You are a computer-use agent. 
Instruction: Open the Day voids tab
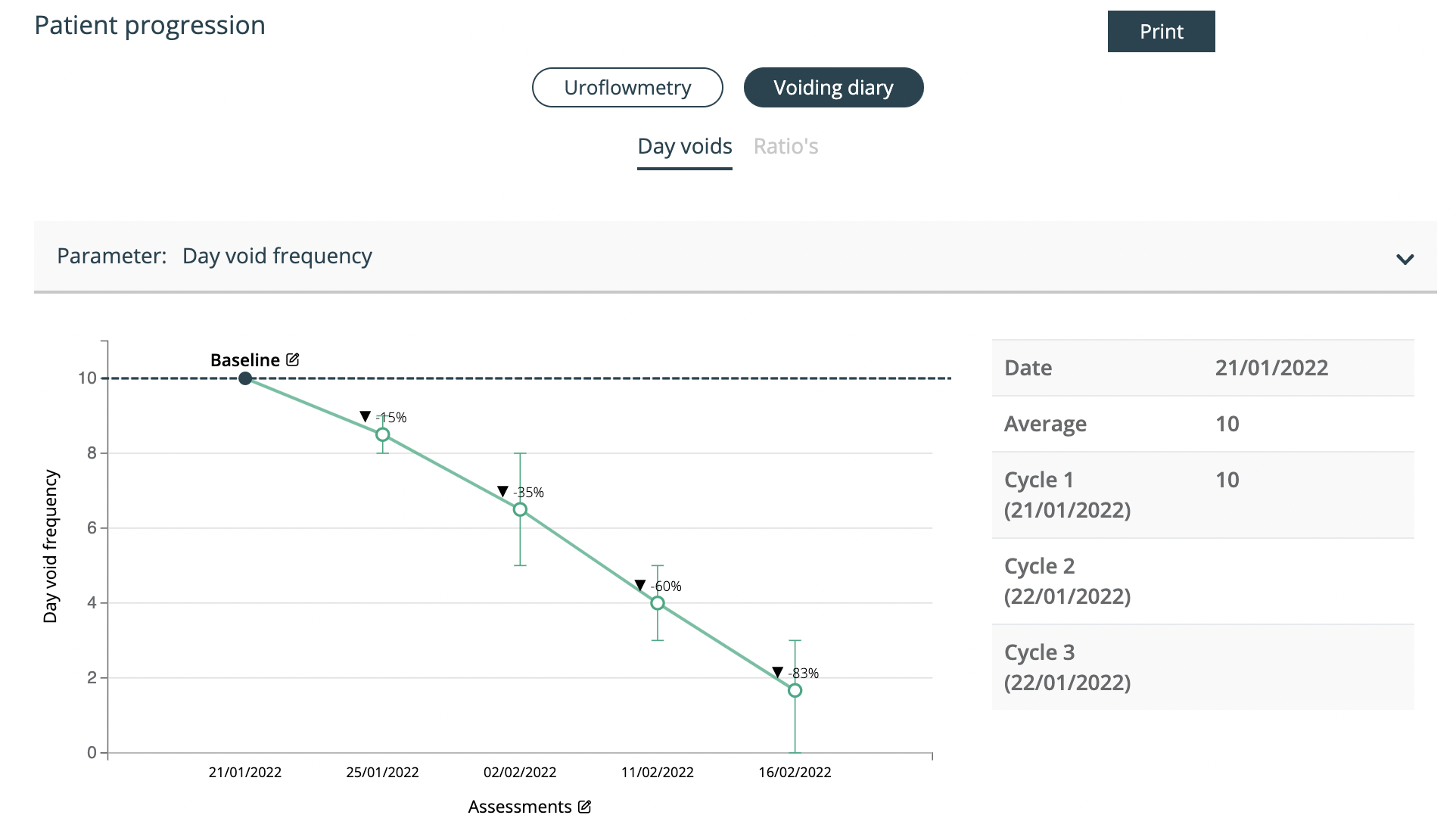685,147
